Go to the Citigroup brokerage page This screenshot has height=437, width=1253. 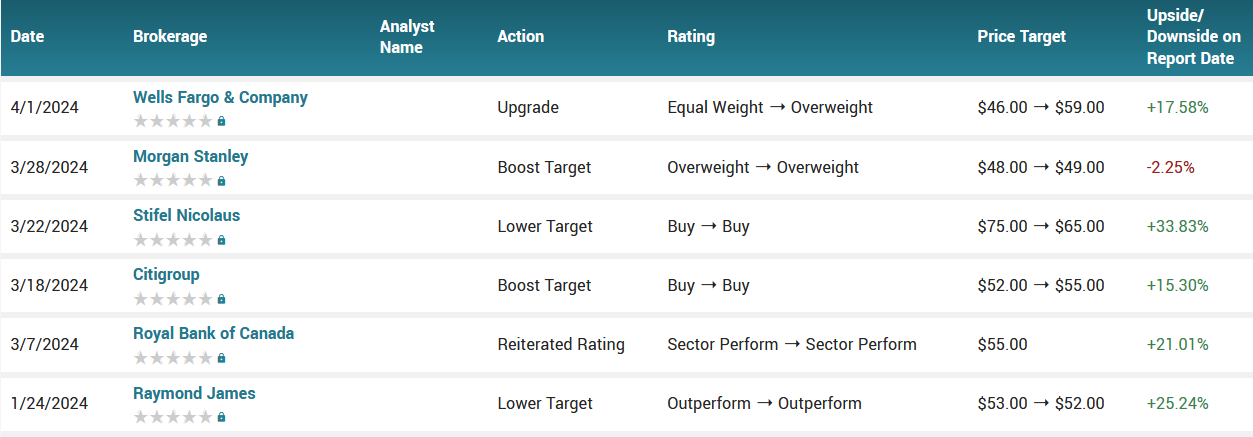pyautogui.click(x=166, y=275)
